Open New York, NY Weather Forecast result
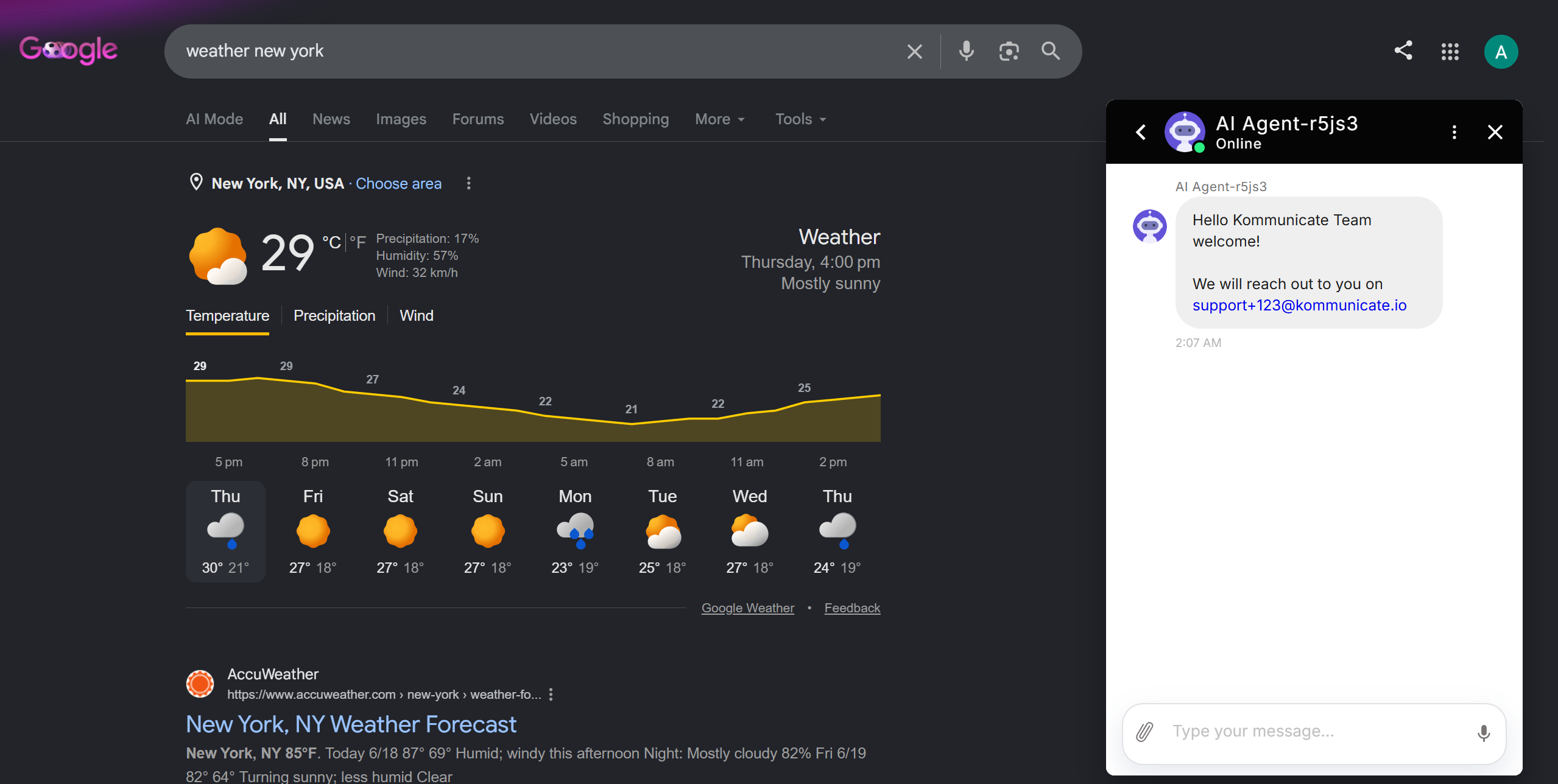The image size is (1558, 784). (351, 724)
